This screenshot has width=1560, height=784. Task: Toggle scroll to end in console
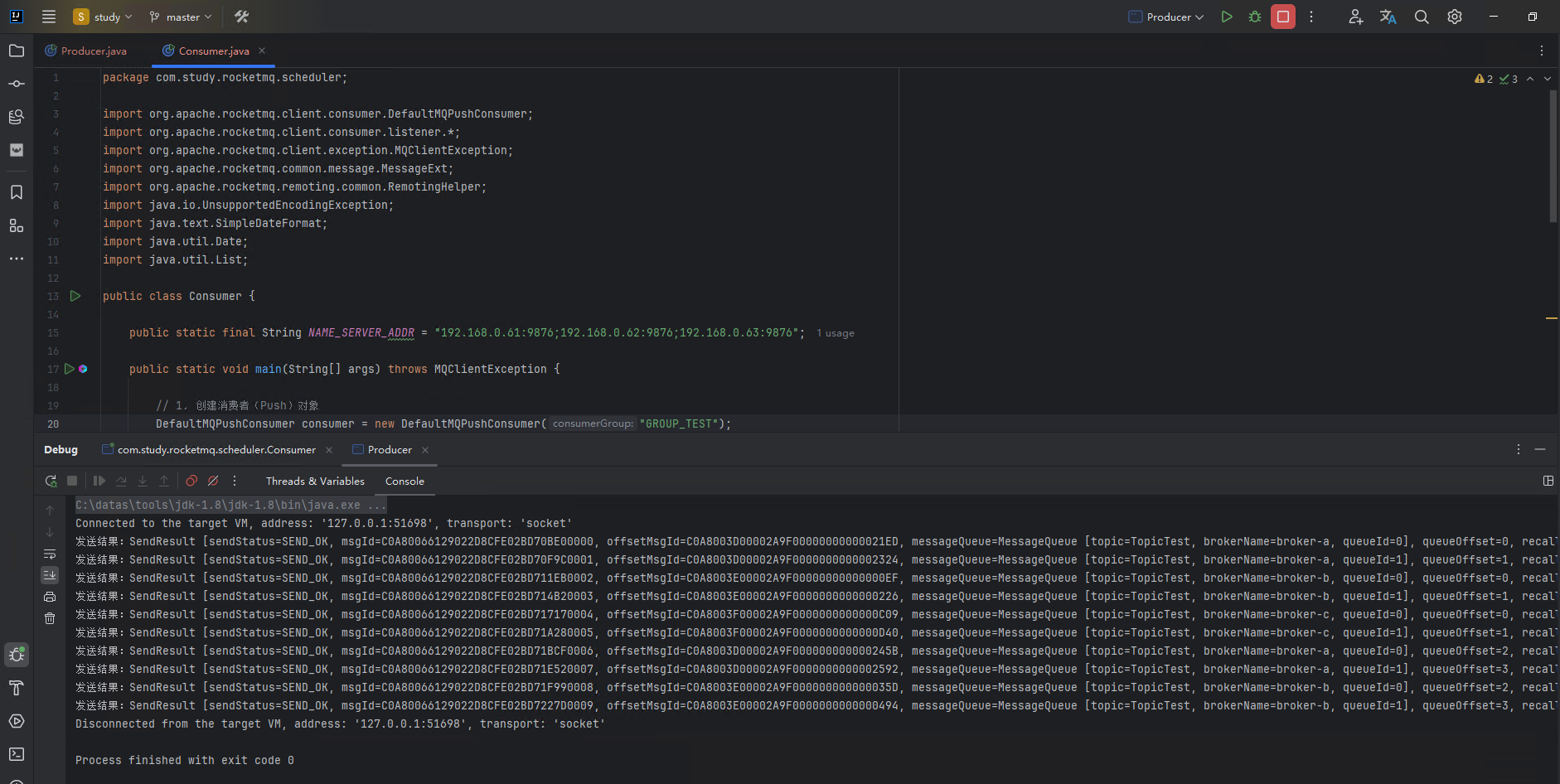click(x=50, y=574)
